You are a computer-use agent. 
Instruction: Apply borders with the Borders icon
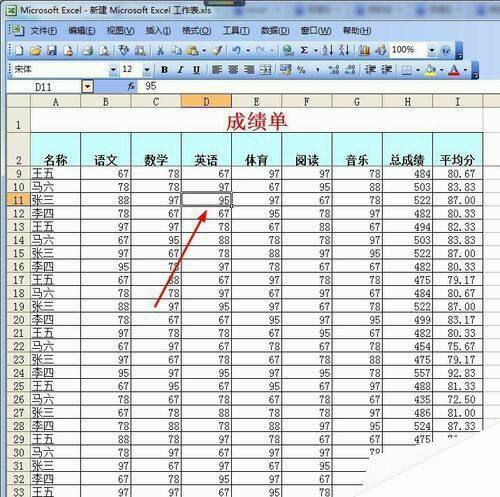406,70
